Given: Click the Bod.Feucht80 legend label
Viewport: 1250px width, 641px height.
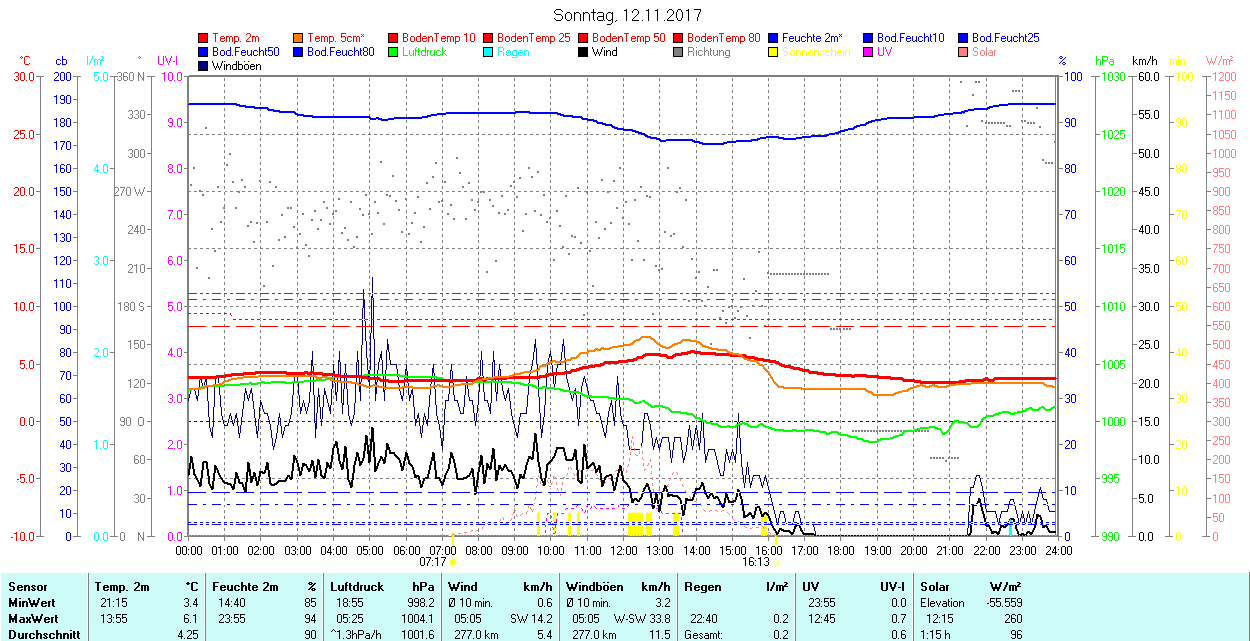Looking at the screenshot, I should tap(340, 52).
